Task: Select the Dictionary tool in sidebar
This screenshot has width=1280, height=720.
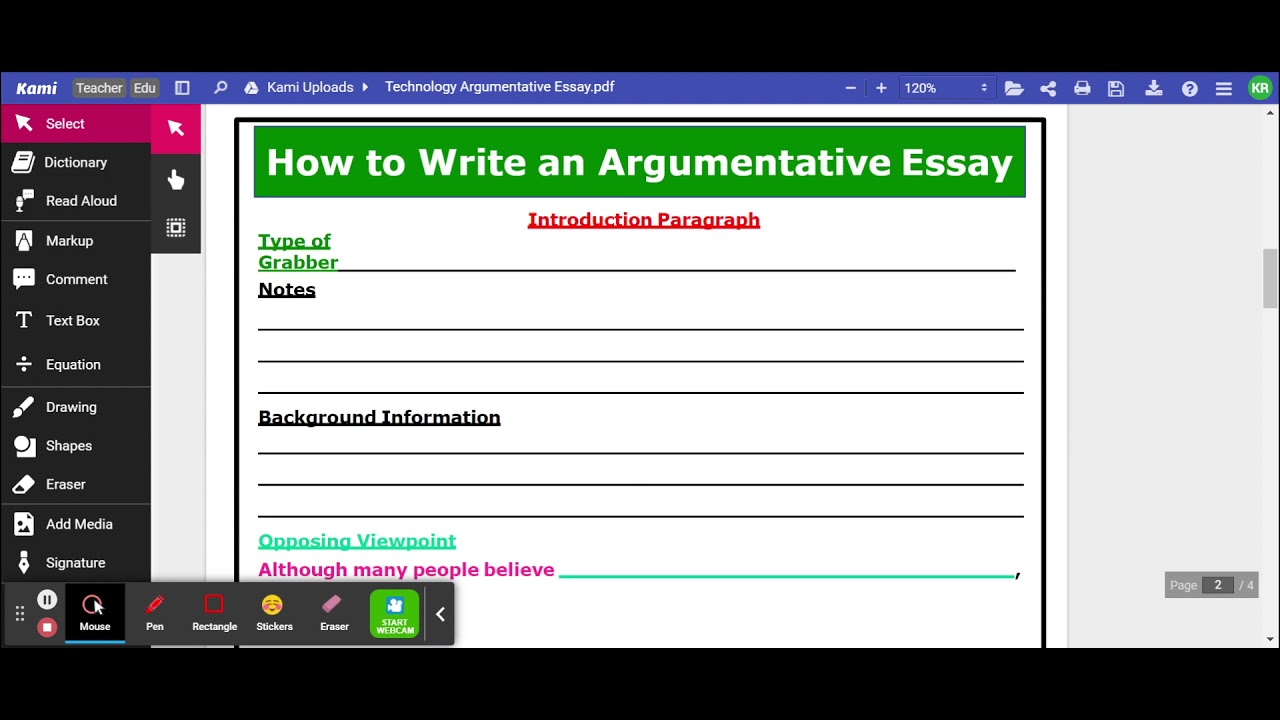Action: click(x=75, y=162)
